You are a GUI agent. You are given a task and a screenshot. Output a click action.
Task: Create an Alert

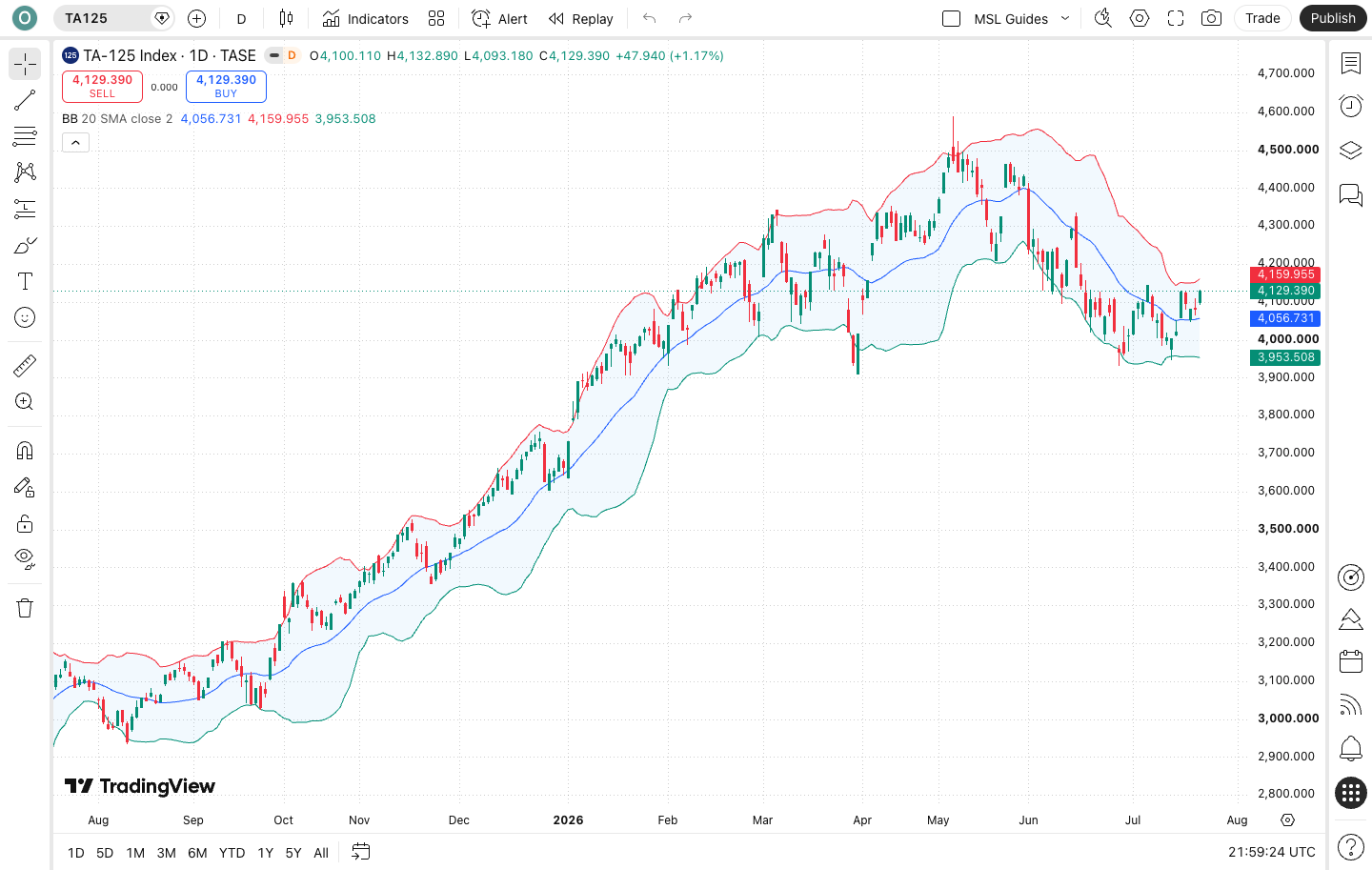tap(500, 18)
